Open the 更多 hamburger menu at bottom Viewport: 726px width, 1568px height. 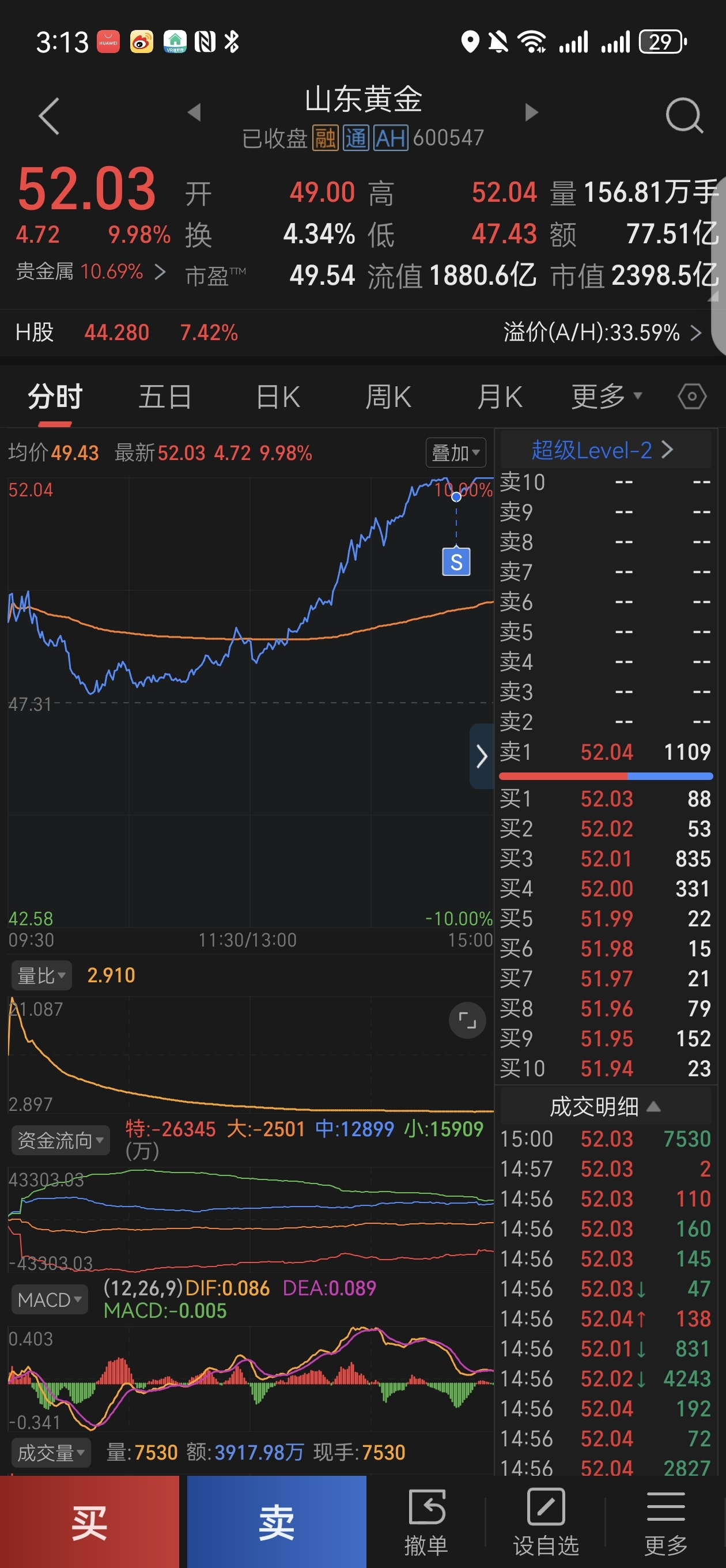[x=665, y=1522]
